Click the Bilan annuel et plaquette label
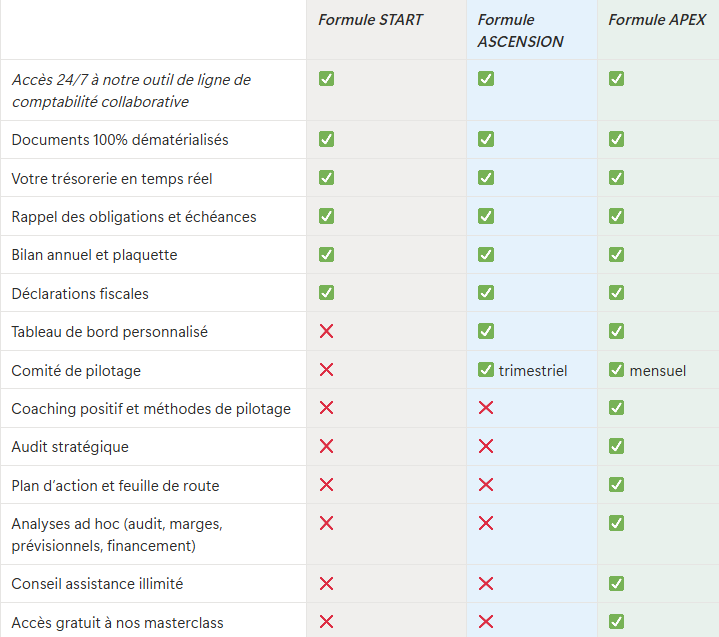This screenshot has width=719, height=637. coord(94,255)
